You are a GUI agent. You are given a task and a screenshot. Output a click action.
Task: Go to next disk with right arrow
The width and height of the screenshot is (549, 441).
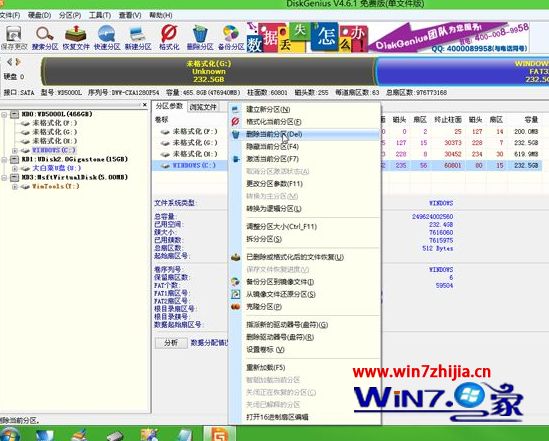click(x=18, y=62)
